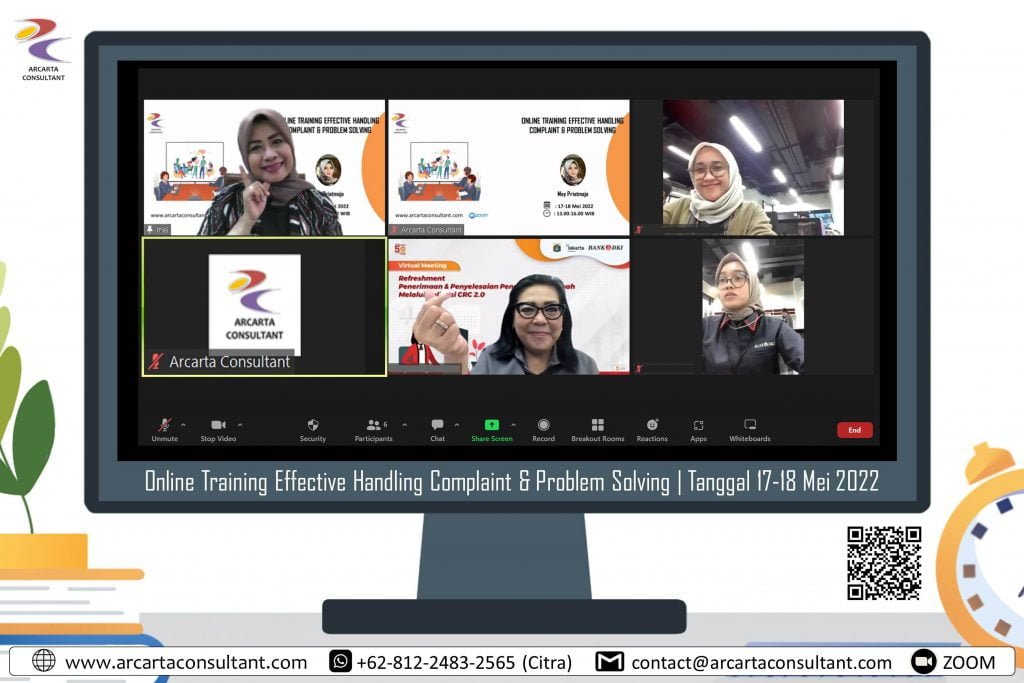This screenshot has width=1024, height=683.
Task: Click the red End meeting button
Action: [x=854, y=430]
